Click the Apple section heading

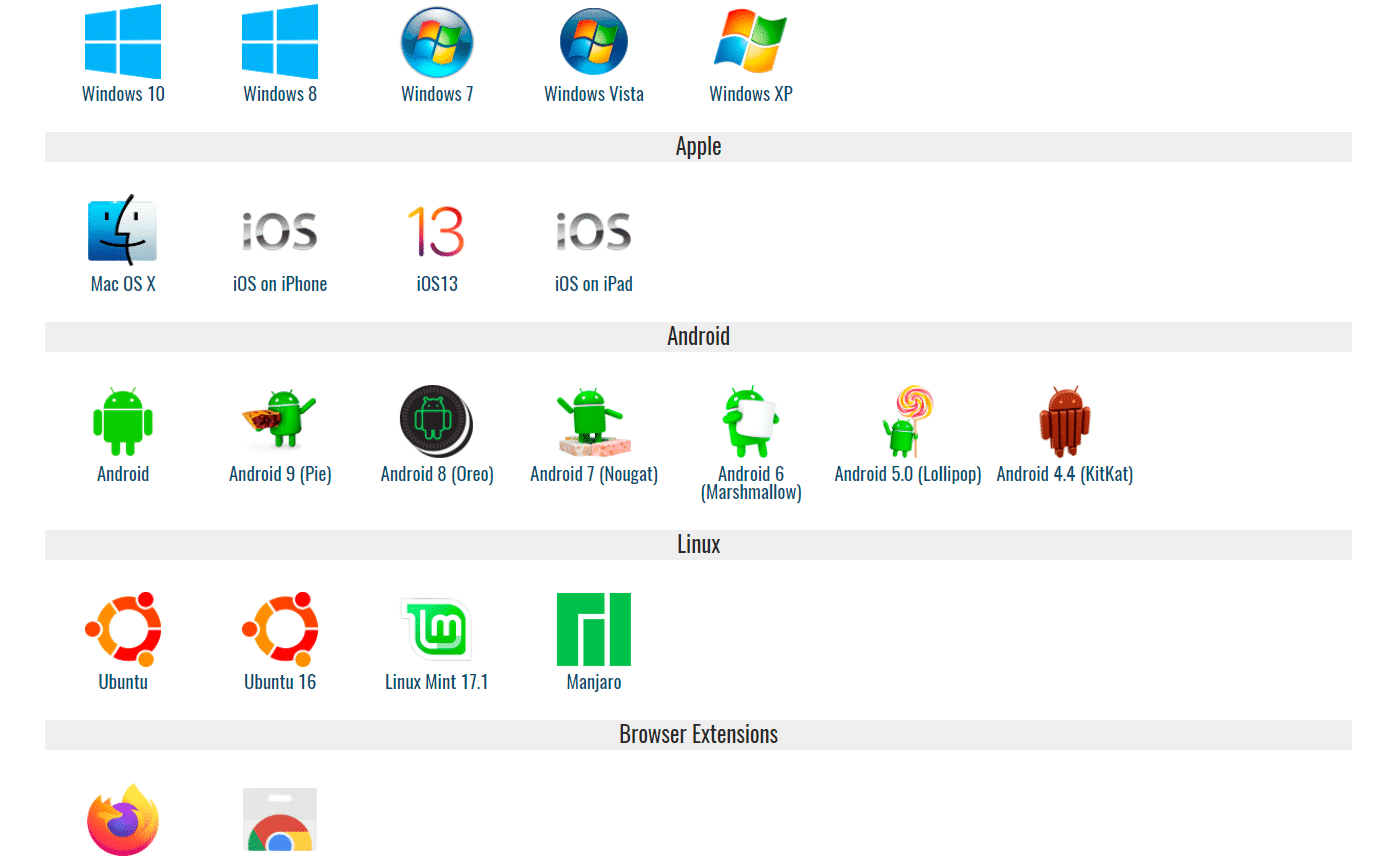coord(698,146)
